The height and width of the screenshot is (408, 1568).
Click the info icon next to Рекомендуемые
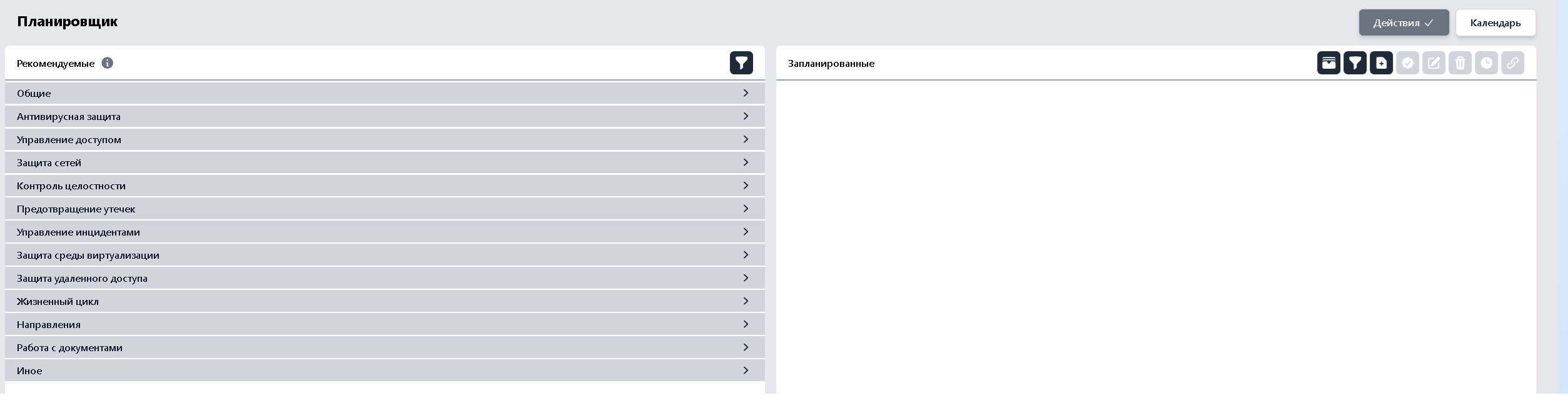108,63
